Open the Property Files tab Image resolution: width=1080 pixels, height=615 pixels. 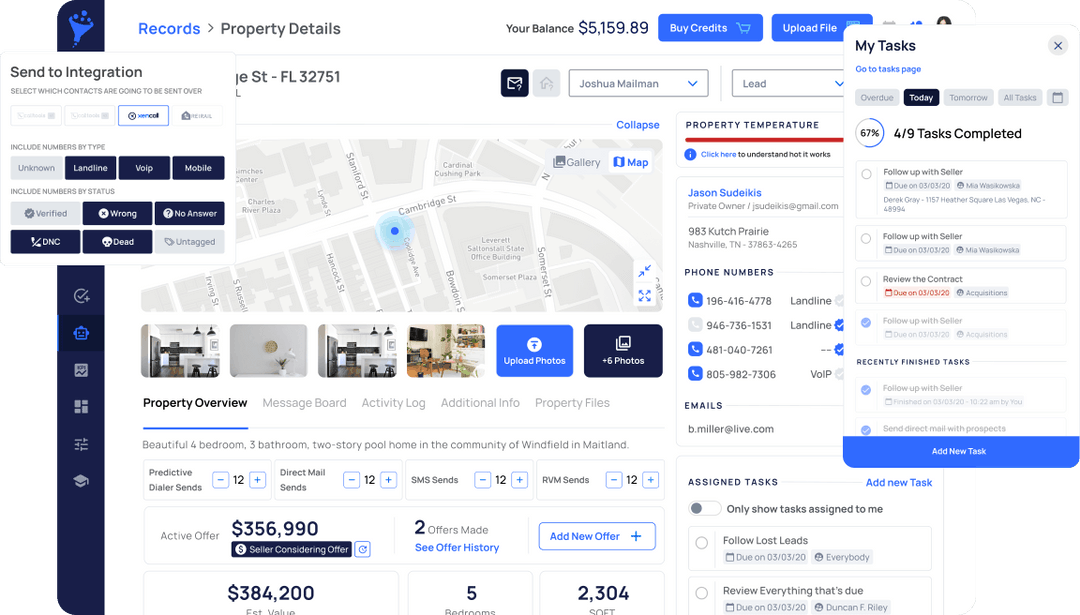(x=572, y=403)
